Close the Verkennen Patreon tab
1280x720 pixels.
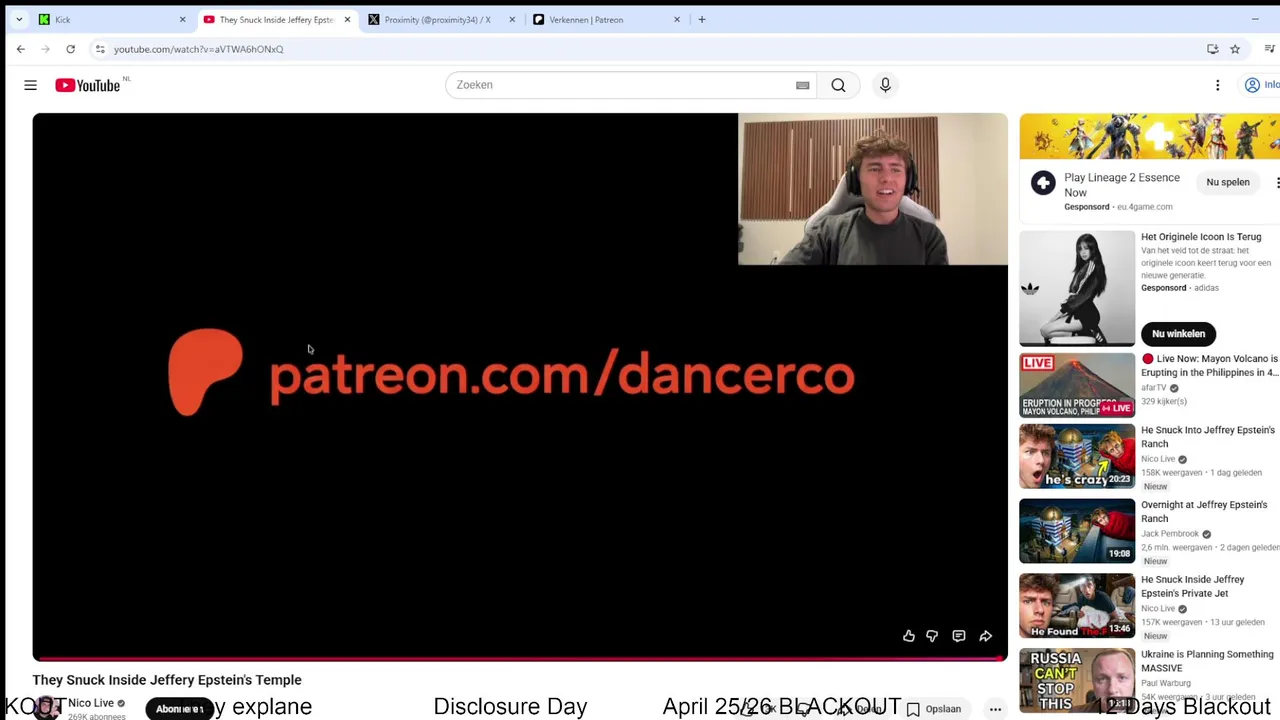coord(677,19)
